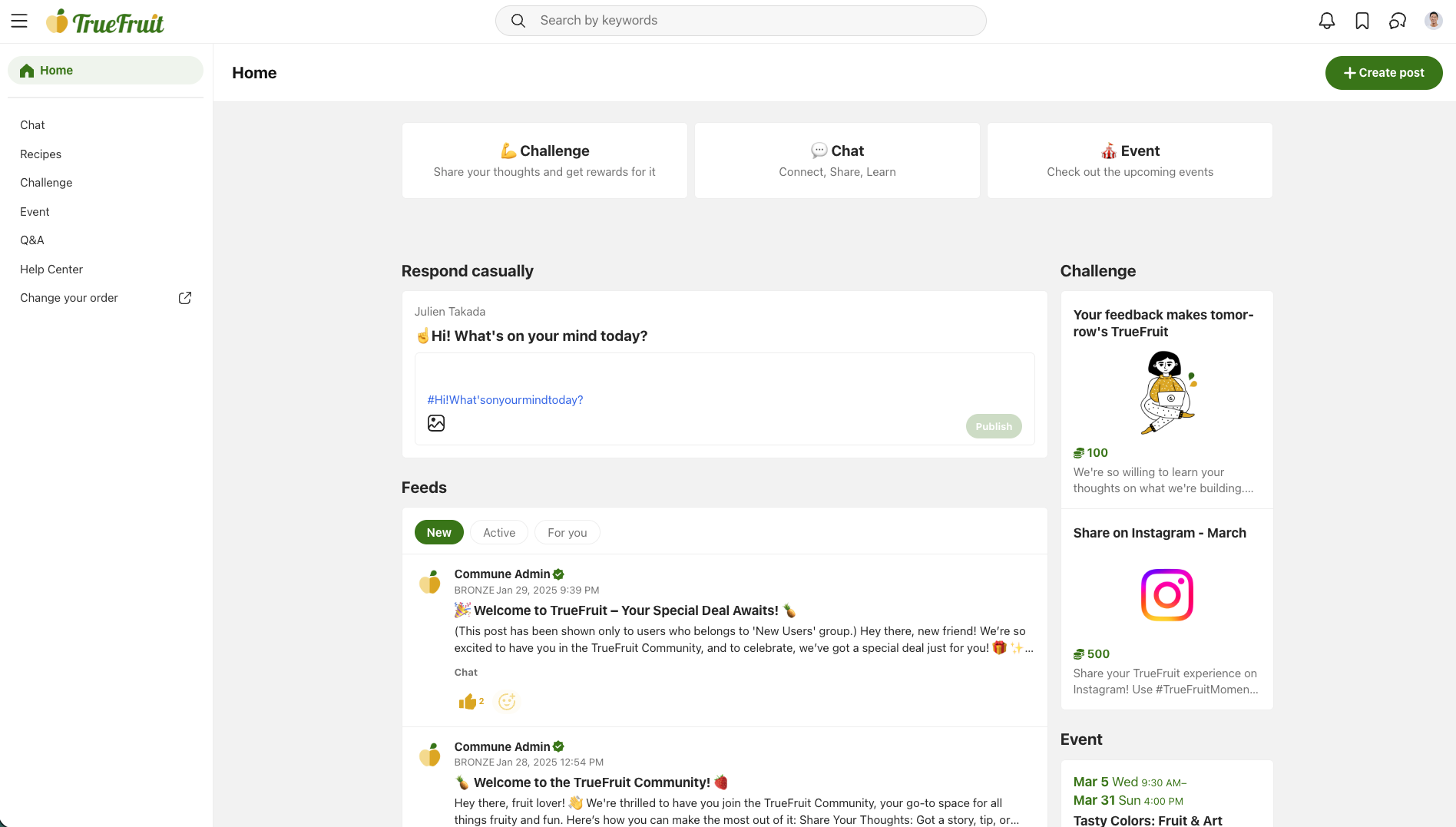1456x827 pixels.
Task: Click the attach image icon
Action: [x=436, y=423]
